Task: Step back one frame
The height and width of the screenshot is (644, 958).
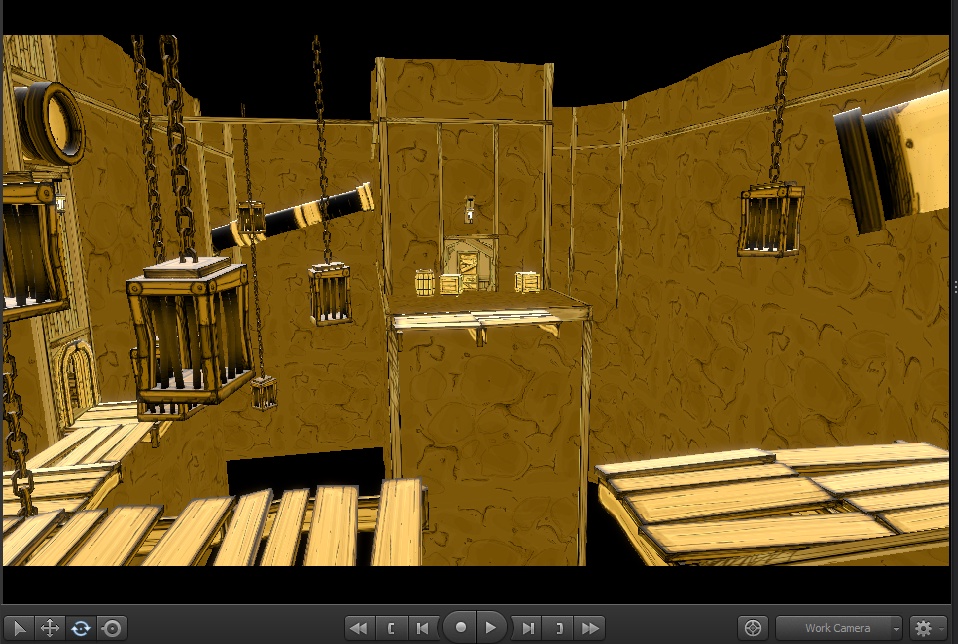Action: pyautogui.click(x=422, y=628)
